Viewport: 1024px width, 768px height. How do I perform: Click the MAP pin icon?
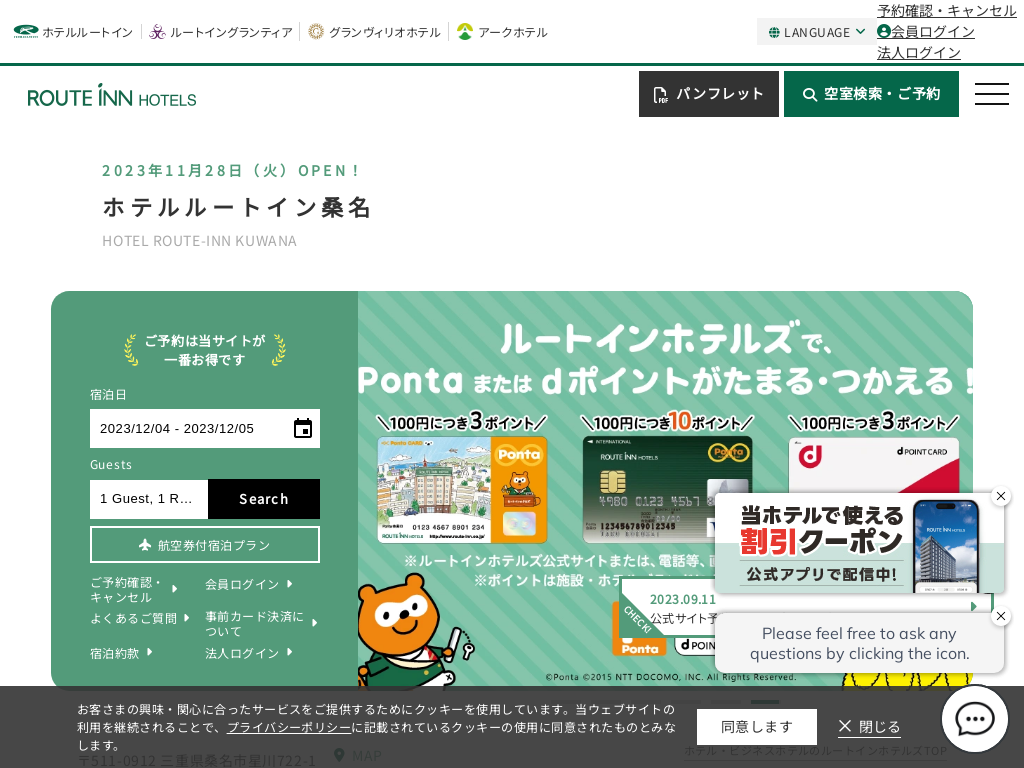coord(339,756)
